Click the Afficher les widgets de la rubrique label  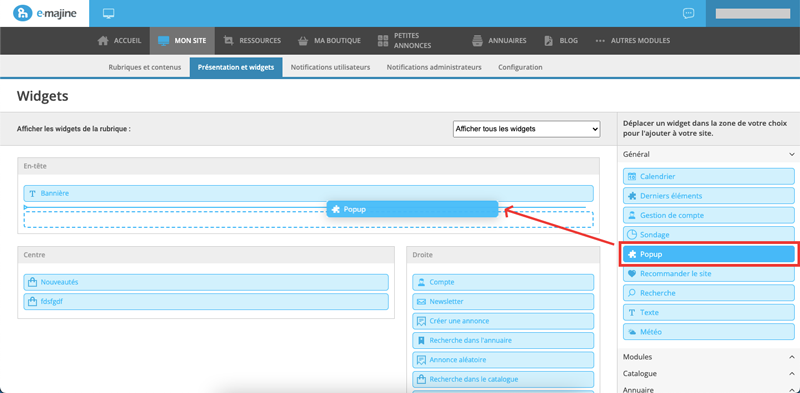pos(73,129)
